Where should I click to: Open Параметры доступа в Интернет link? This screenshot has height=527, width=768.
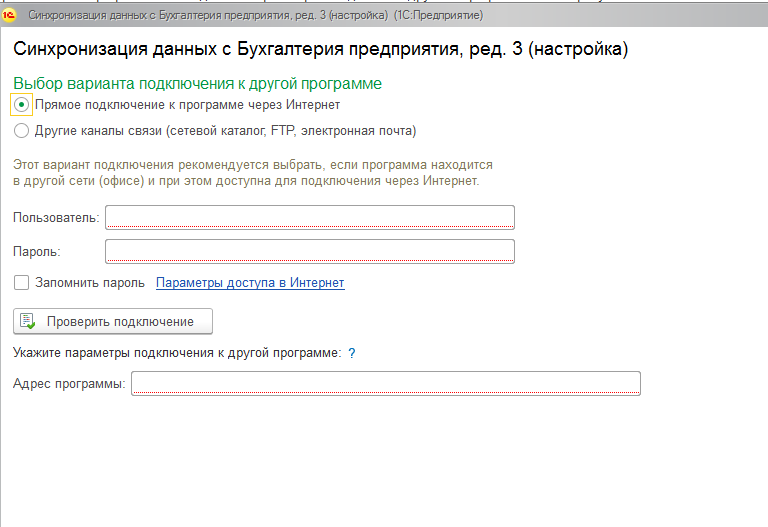point(250,283)
